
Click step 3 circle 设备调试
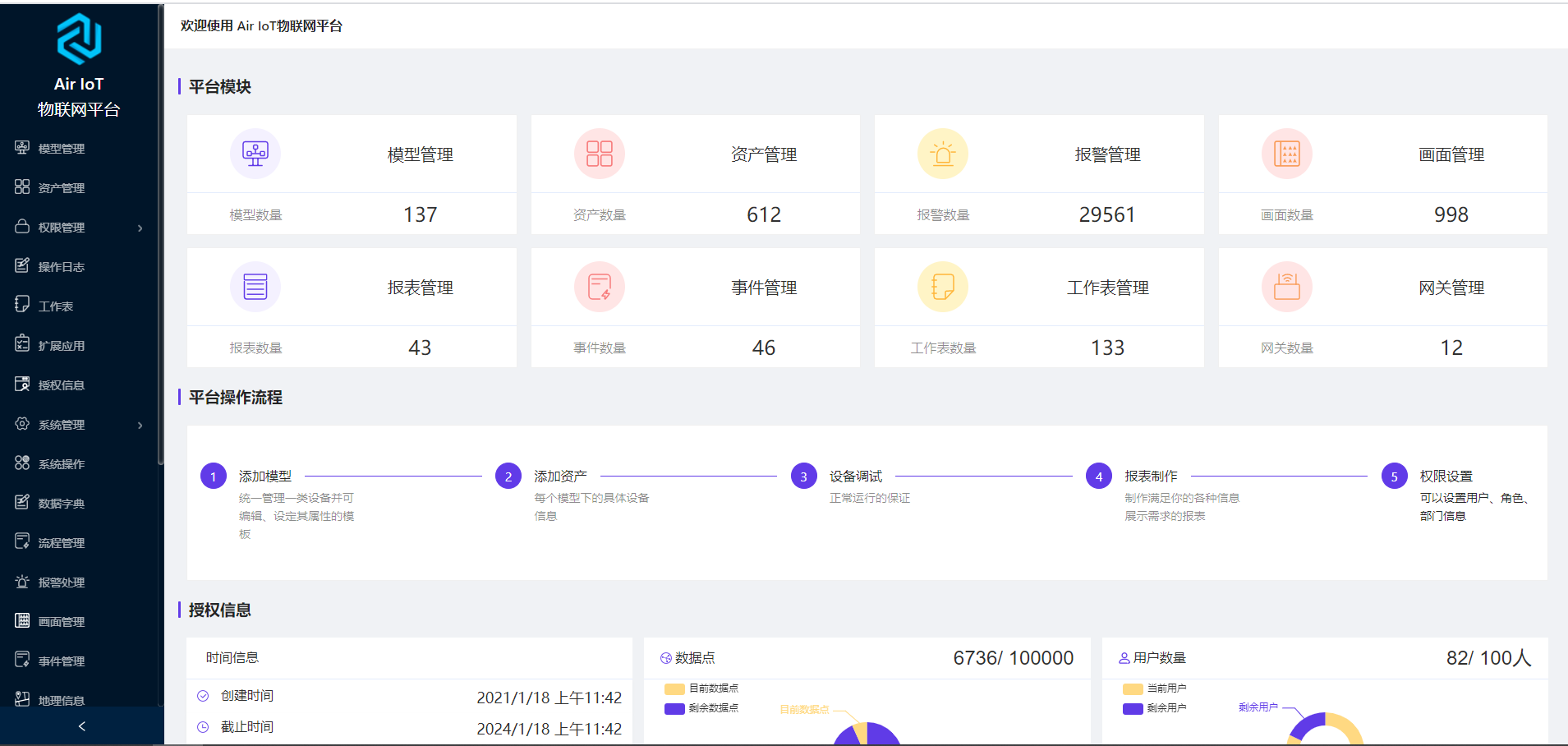[x=804, y=476]
